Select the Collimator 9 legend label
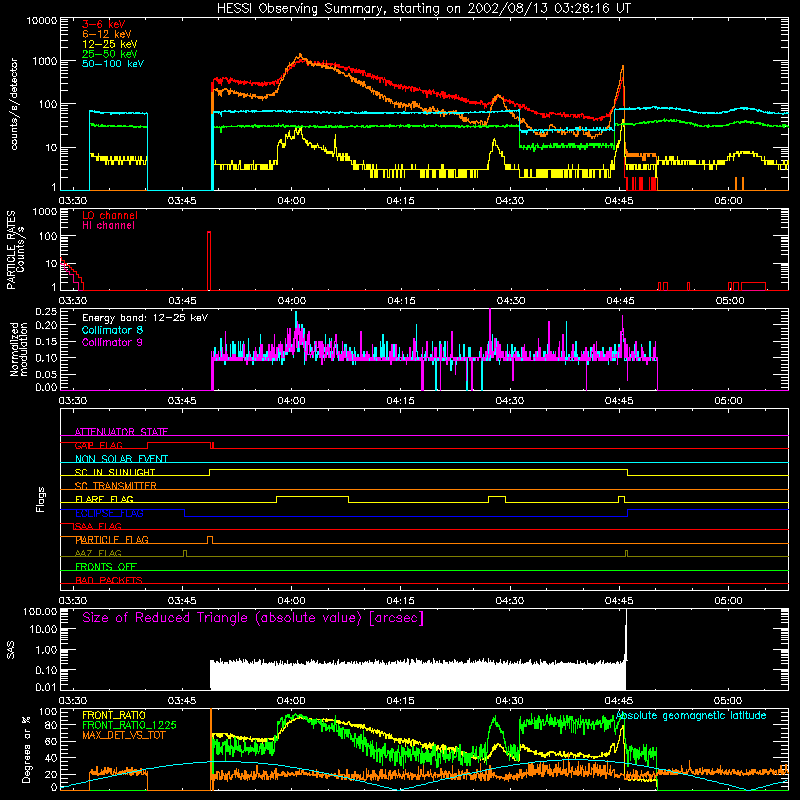This screenshot has width=800, height=800. pyautogui.click(x=112, y=342)
